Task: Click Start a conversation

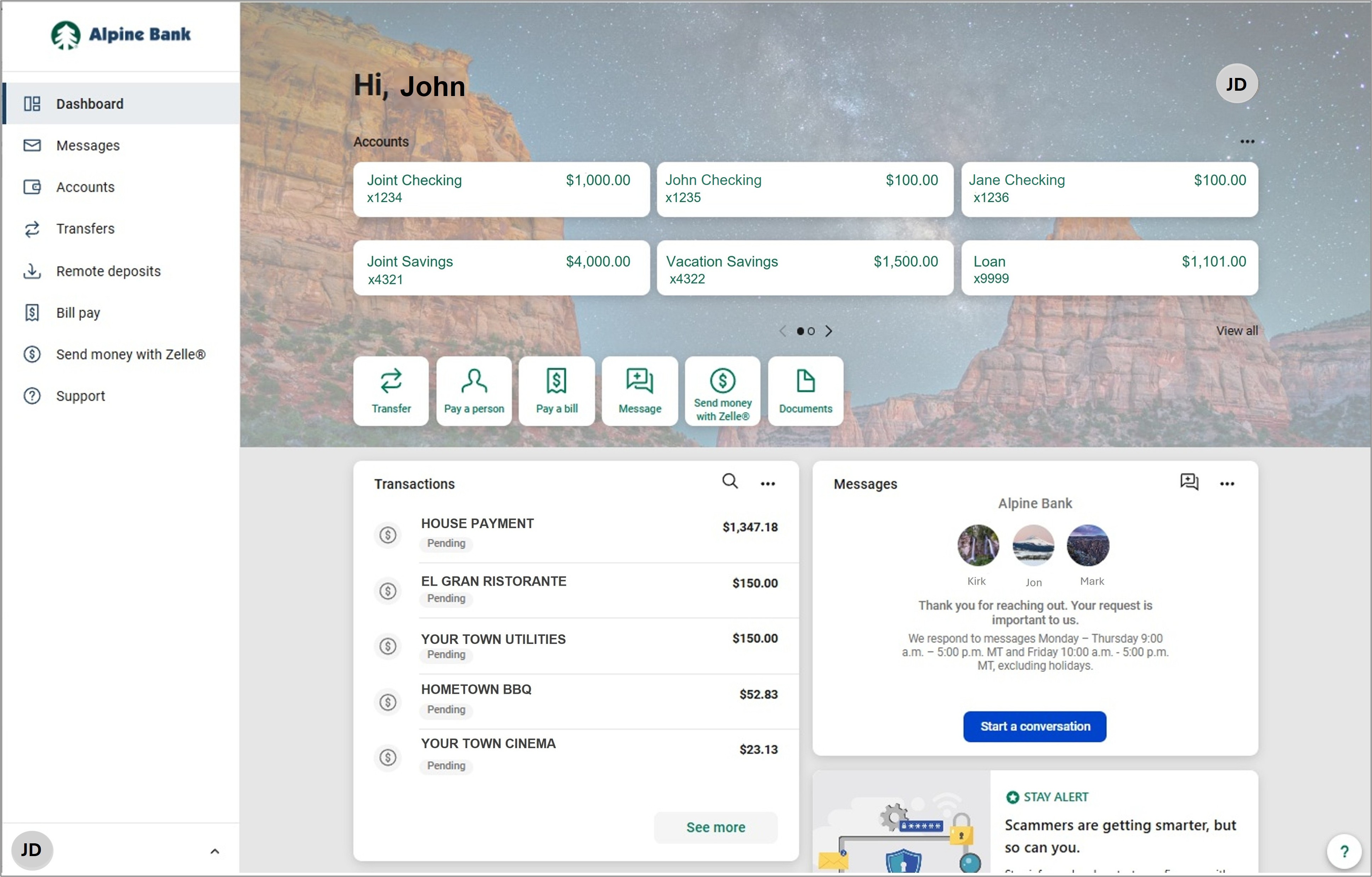Action: point(1034,726)
